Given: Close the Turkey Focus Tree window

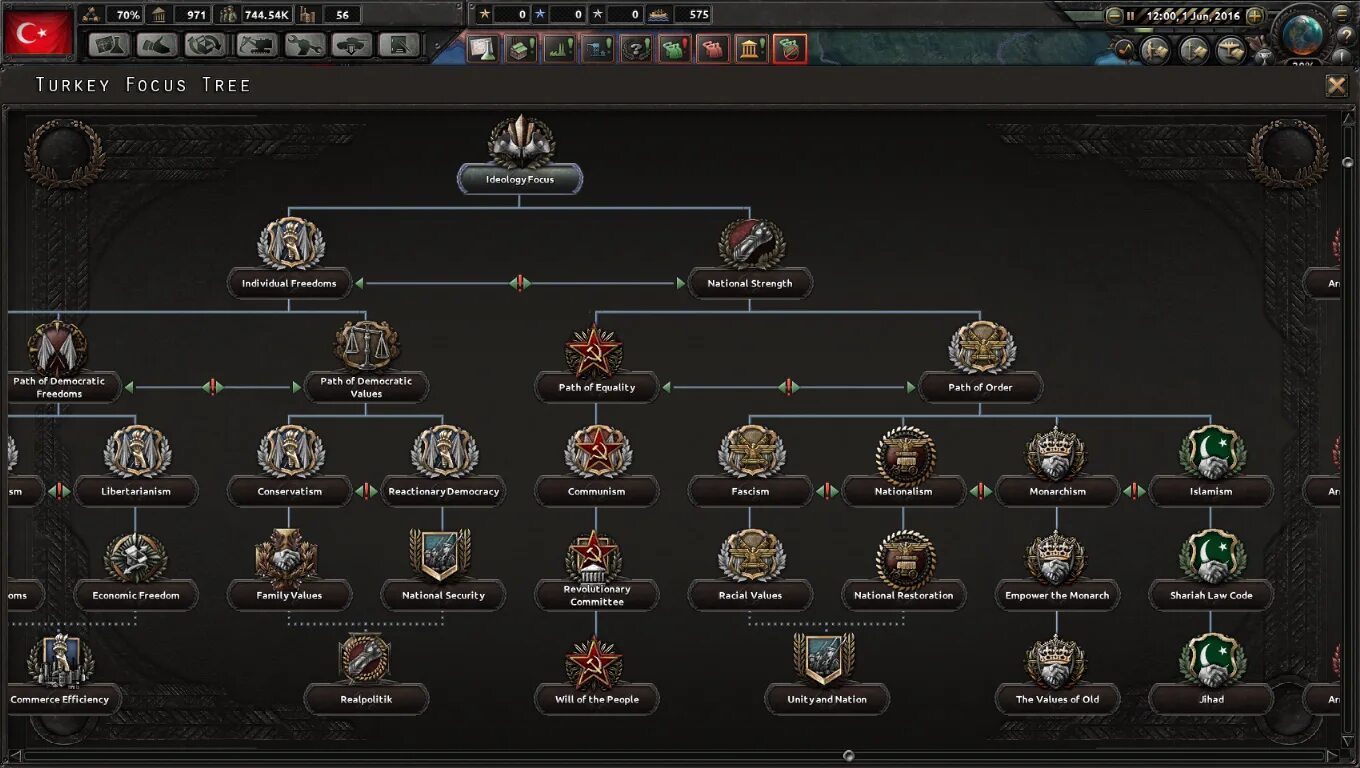Looking at the screenshot, I should (x=1336, y=85).
